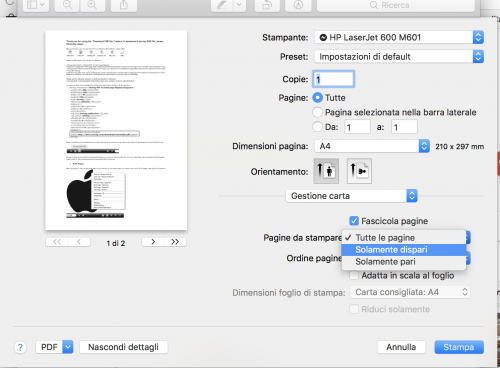
Task: Click the Copie number field
Action: (333, 79)
